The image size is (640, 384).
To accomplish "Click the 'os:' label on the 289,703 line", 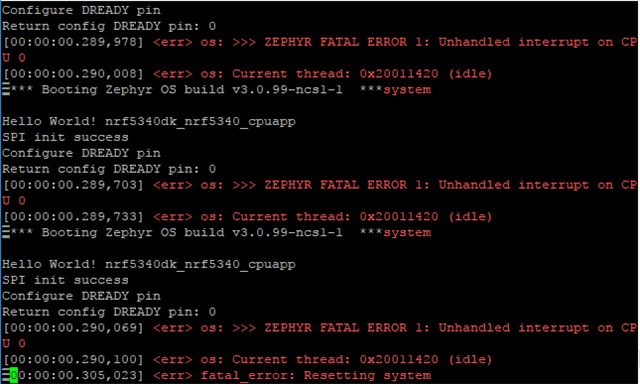I will click(x=211, y=185).
